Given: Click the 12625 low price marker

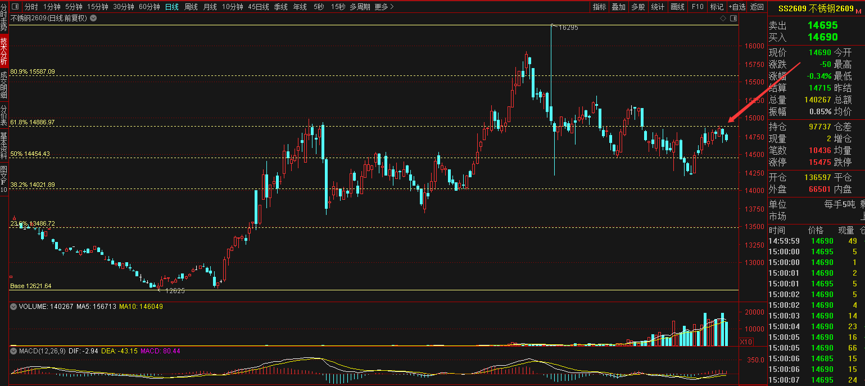Looking at the screenshot, I should [174, 291].
